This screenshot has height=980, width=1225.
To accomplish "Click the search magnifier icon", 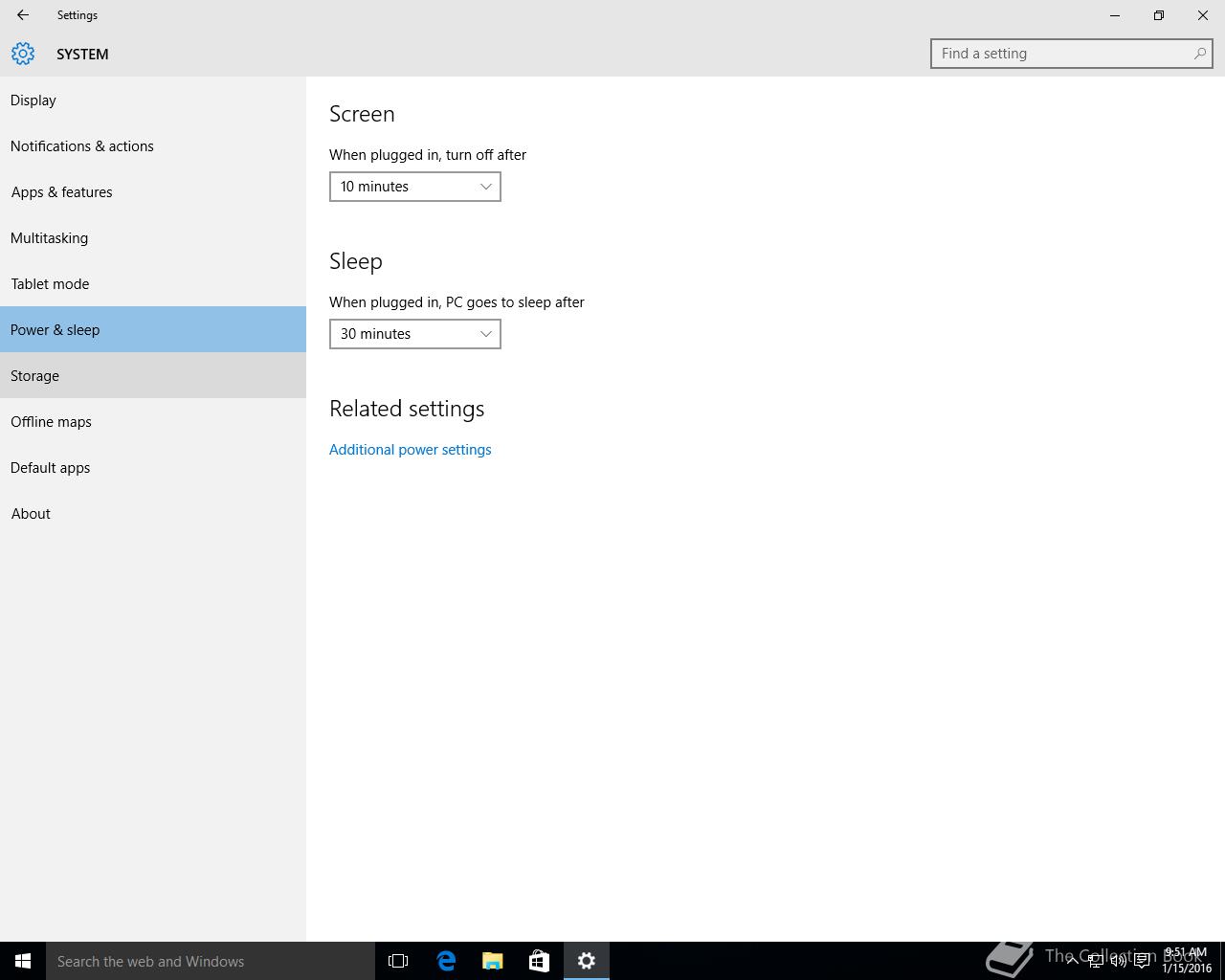I will (1199, 54).
